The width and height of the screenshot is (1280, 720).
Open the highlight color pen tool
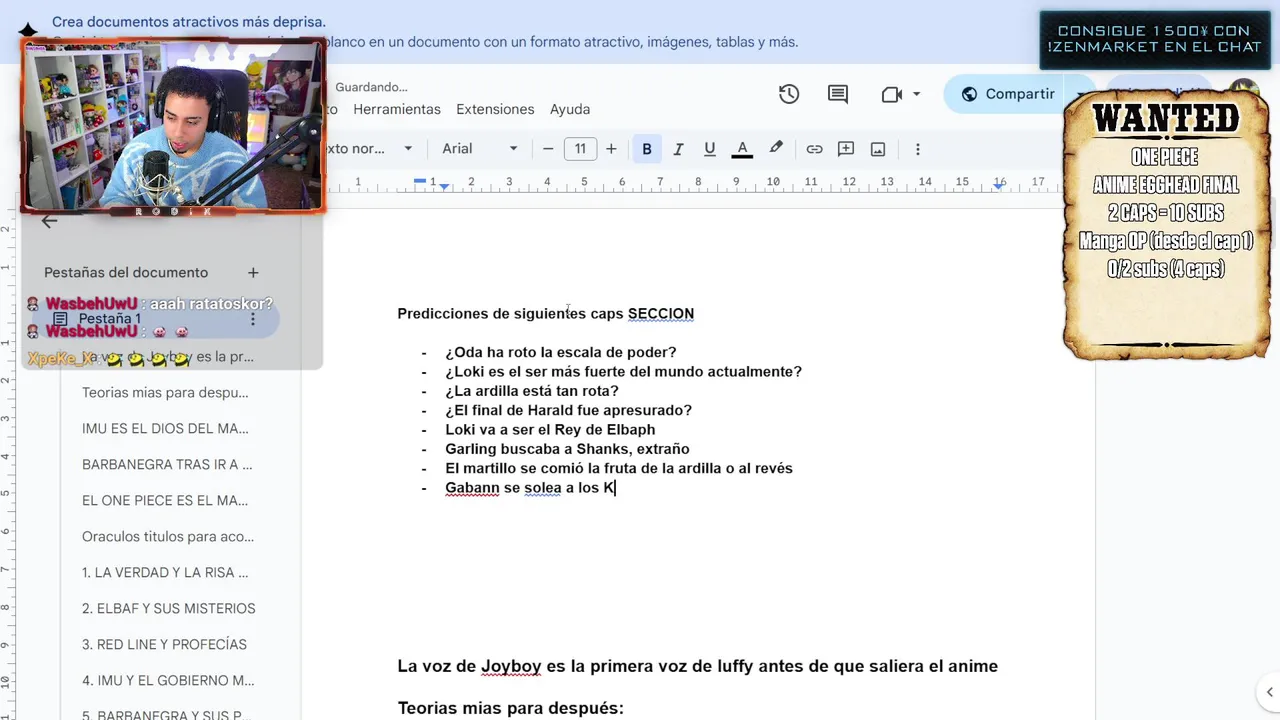click(775, 148)
